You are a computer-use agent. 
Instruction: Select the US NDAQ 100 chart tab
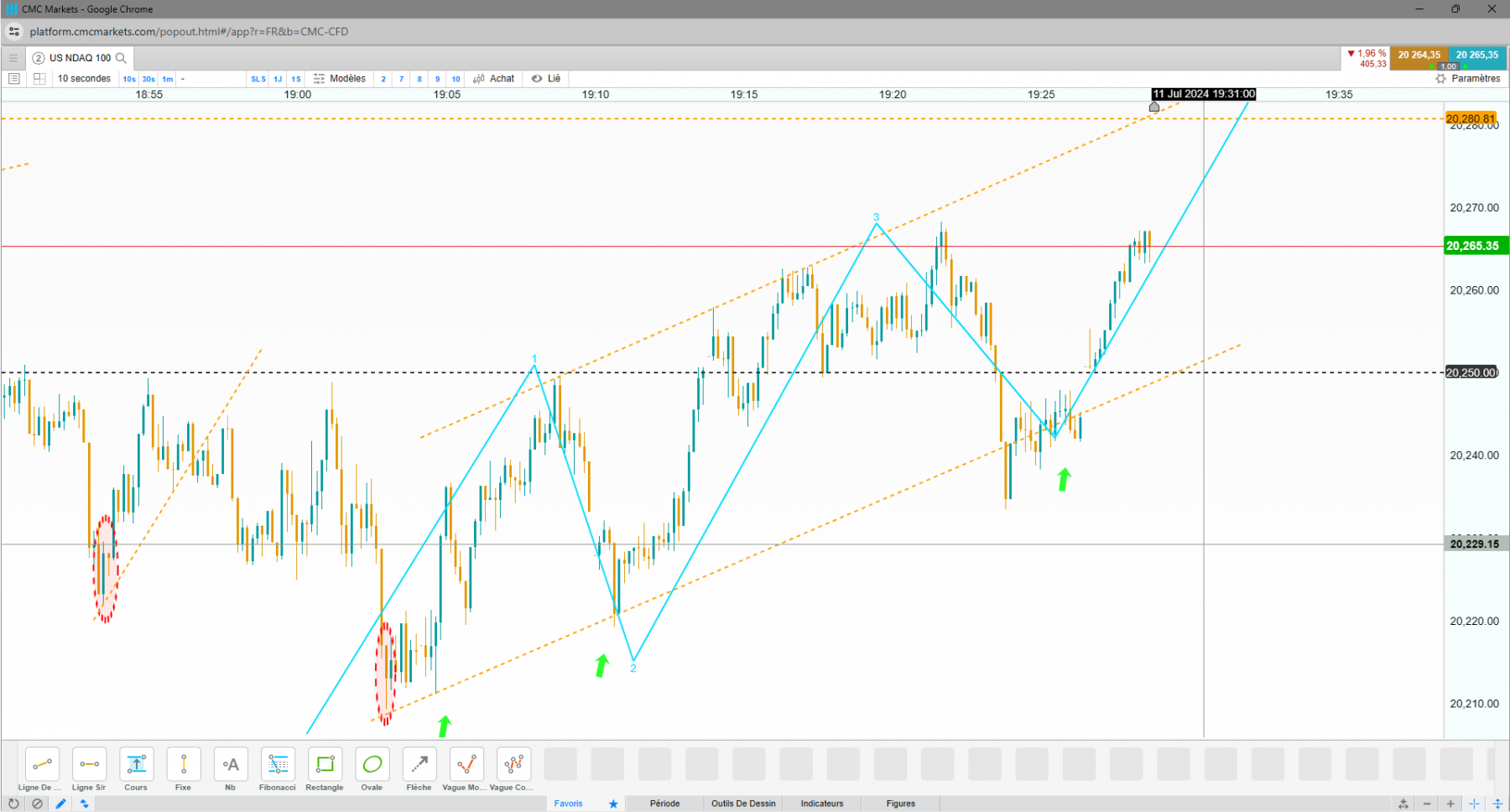point(80,58)
